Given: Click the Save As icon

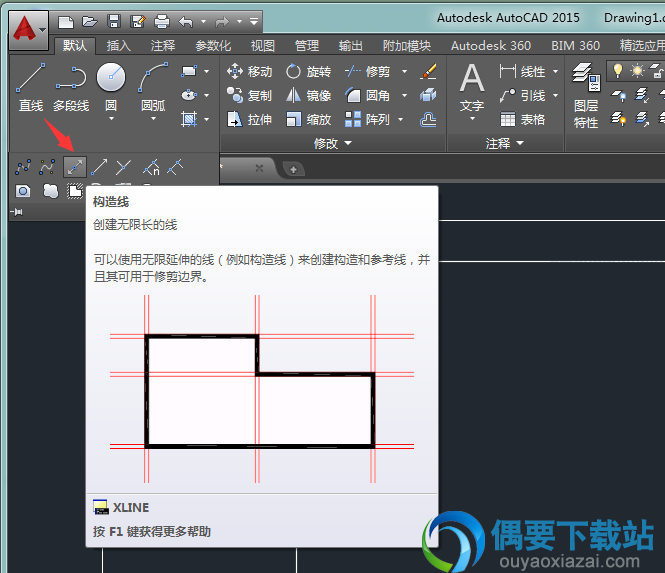Looking at the screenshot, I should coord(138,21).
